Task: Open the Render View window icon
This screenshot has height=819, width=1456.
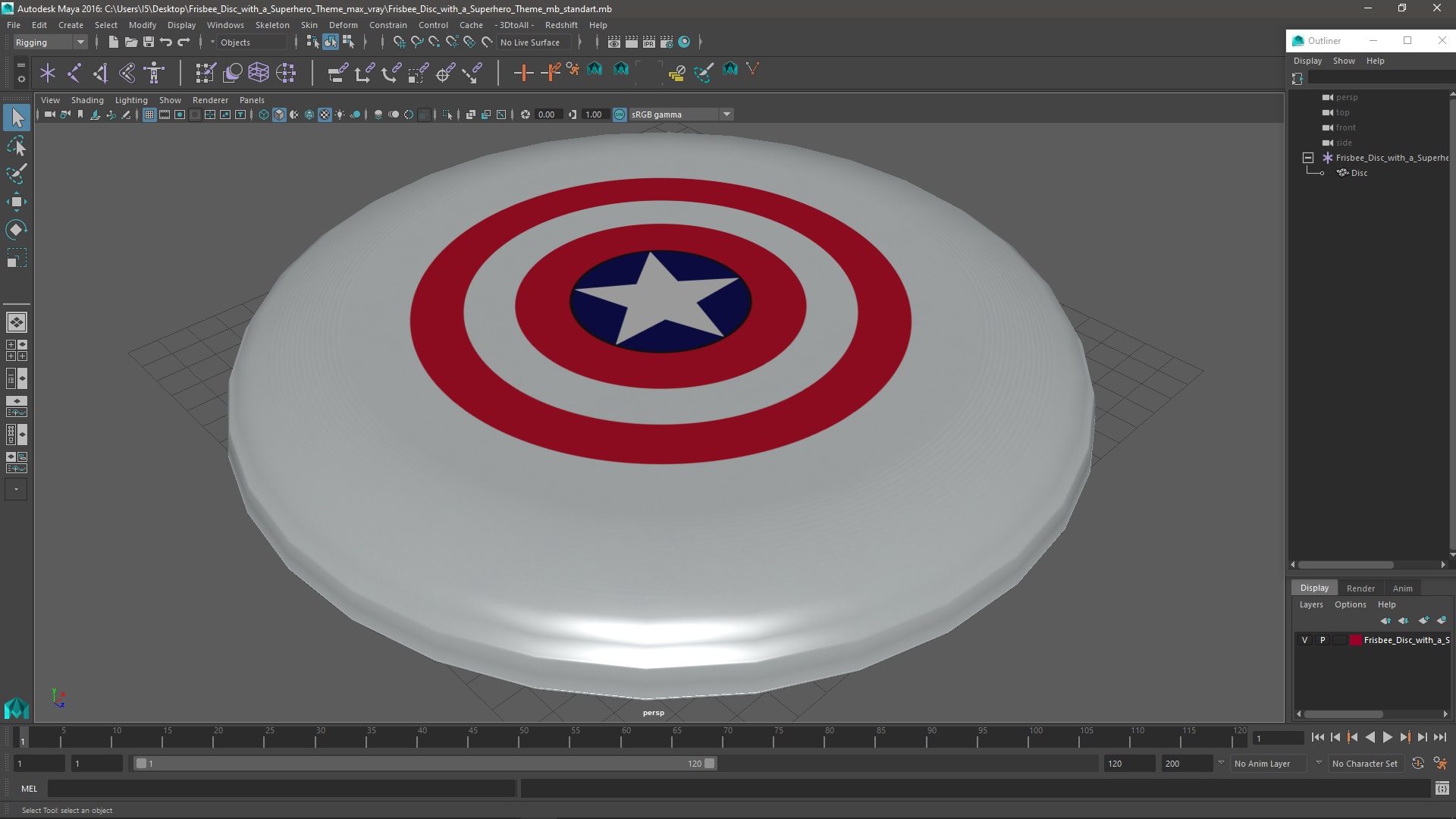Action: [614, 42]
